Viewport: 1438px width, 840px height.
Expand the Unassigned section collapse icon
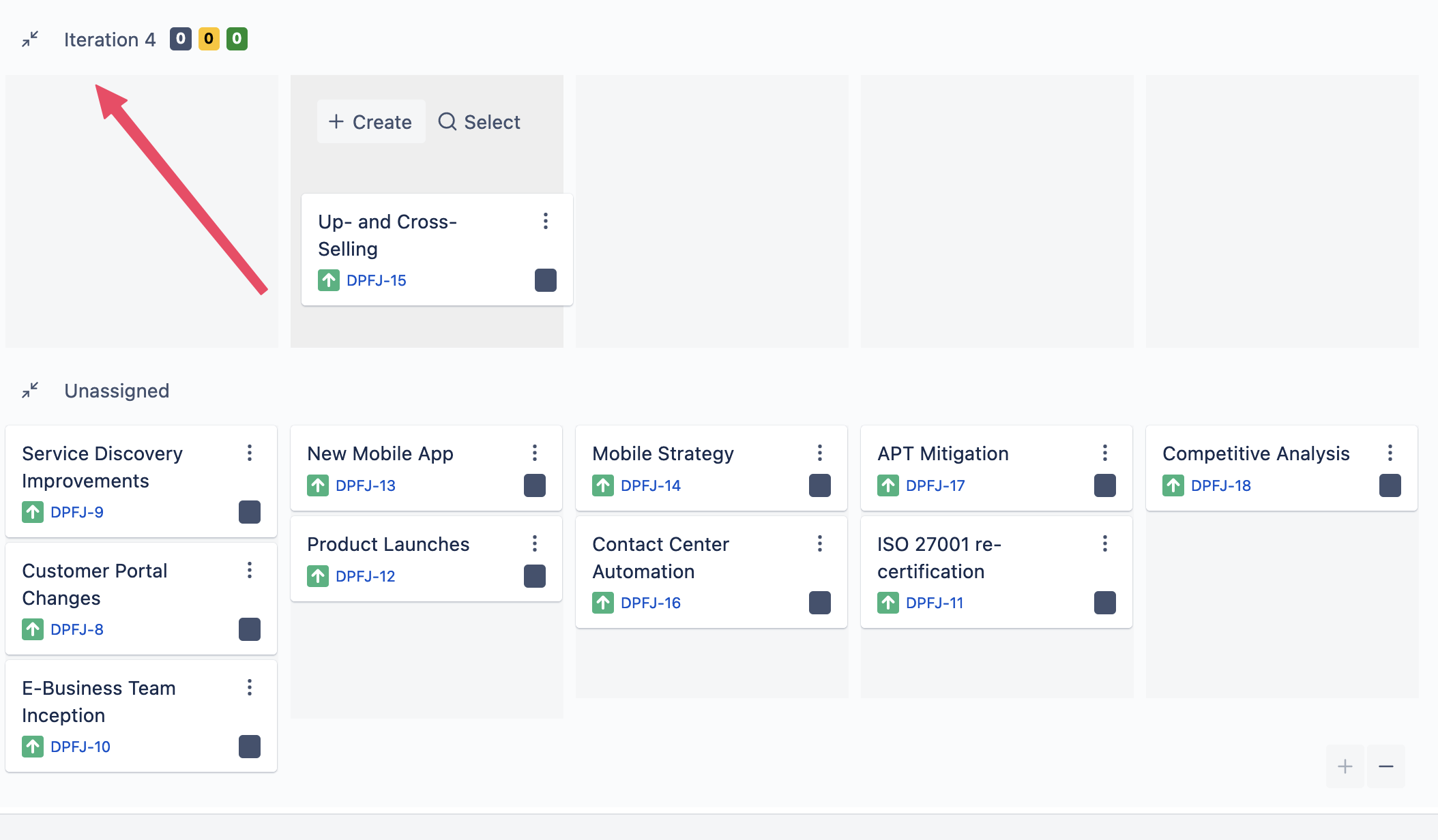(30, 390)
